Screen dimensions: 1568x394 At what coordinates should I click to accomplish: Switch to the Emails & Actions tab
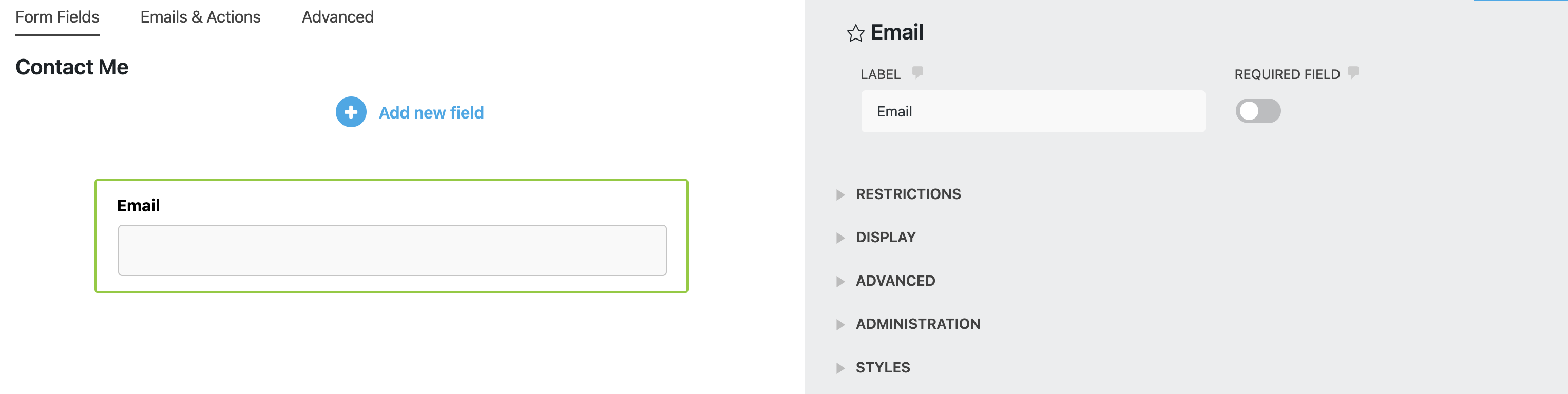point(200,17)
